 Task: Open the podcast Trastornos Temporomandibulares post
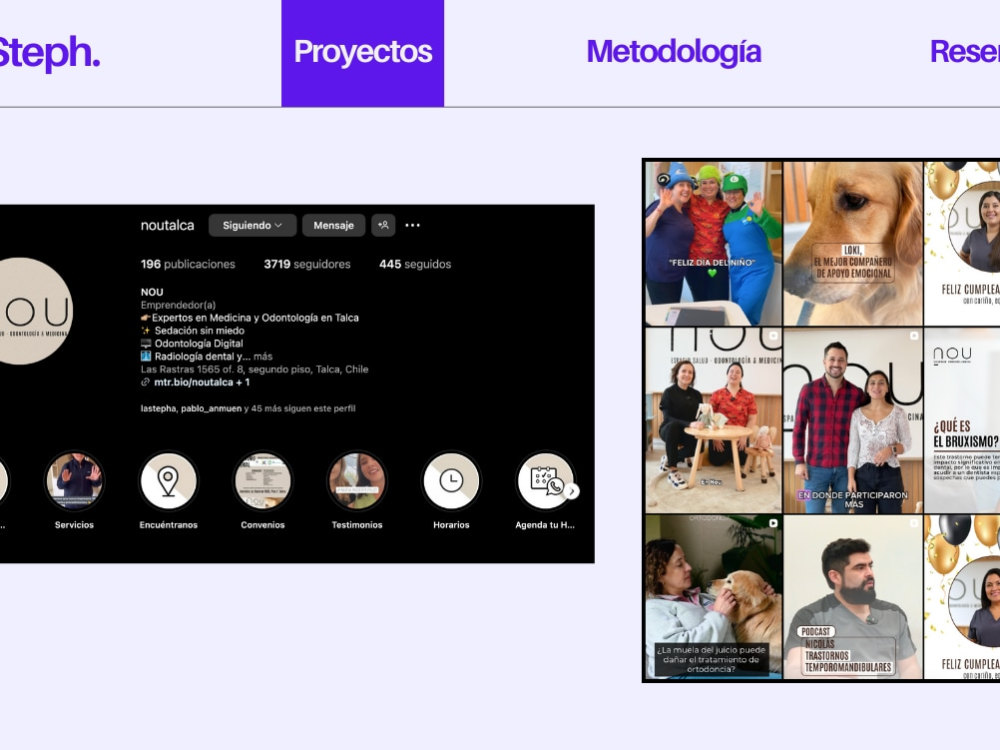853,597
